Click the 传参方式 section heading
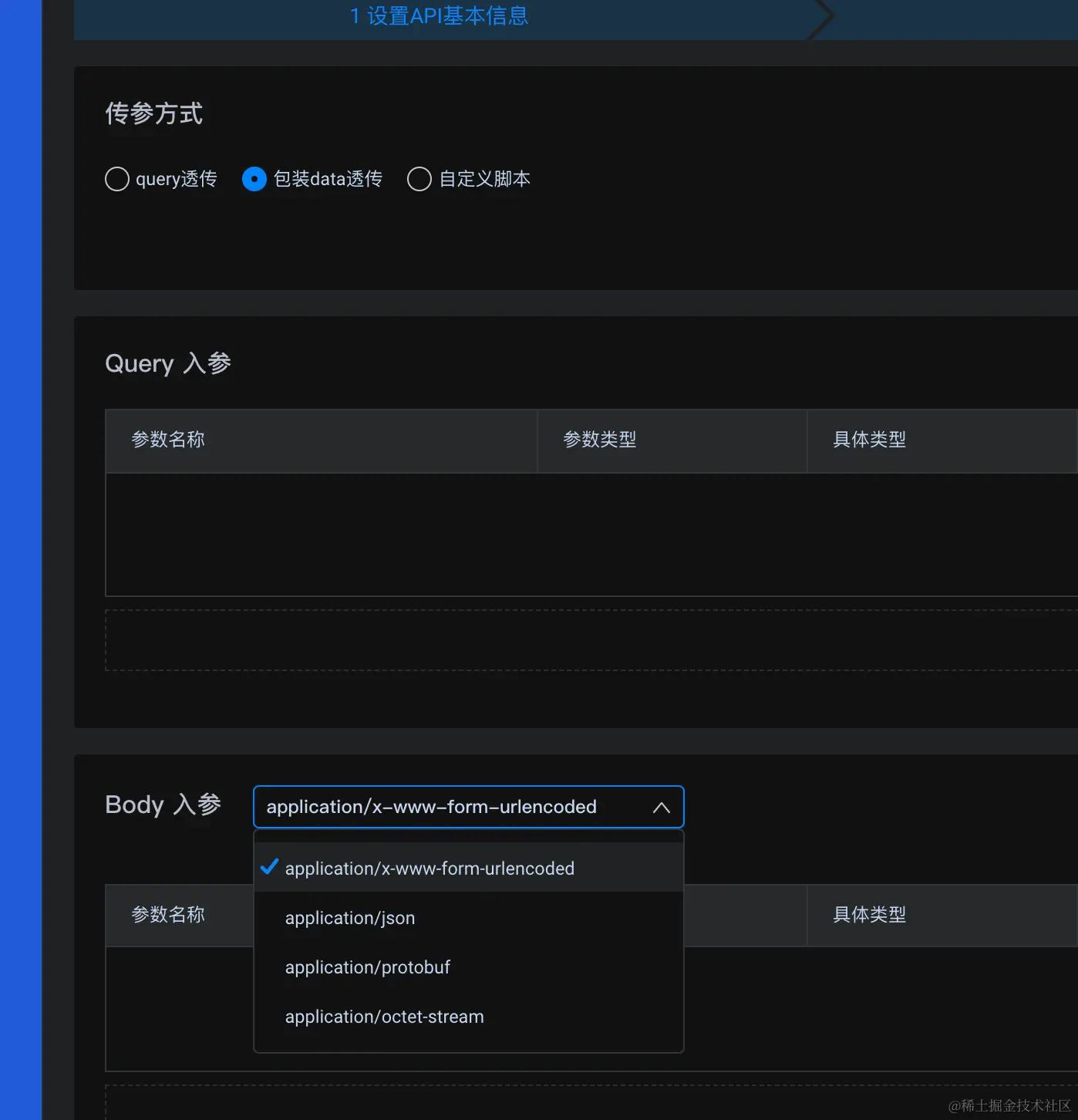This screenshot has height=1120, width=1078. point(154,113)
